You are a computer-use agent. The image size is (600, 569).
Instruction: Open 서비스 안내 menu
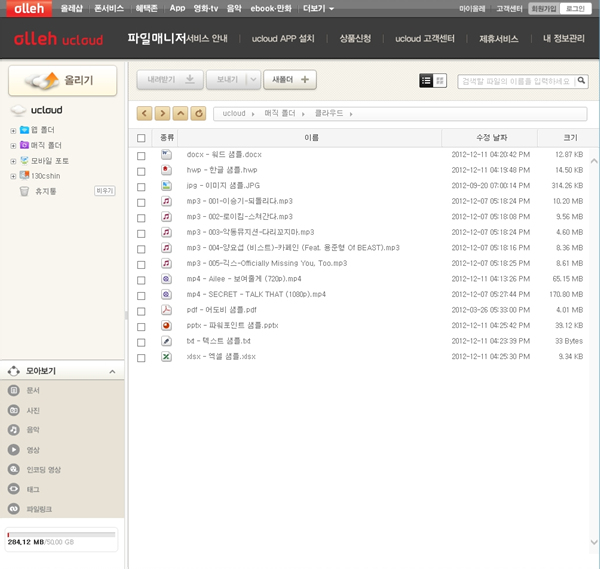coord(207,39)
